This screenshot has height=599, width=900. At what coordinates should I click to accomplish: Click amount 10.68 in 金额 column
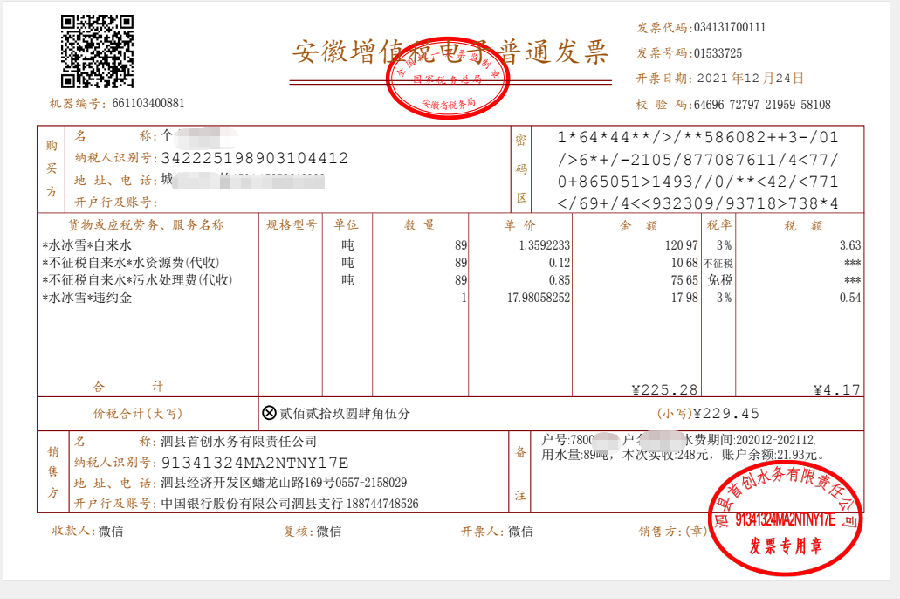tap(684, 263)
